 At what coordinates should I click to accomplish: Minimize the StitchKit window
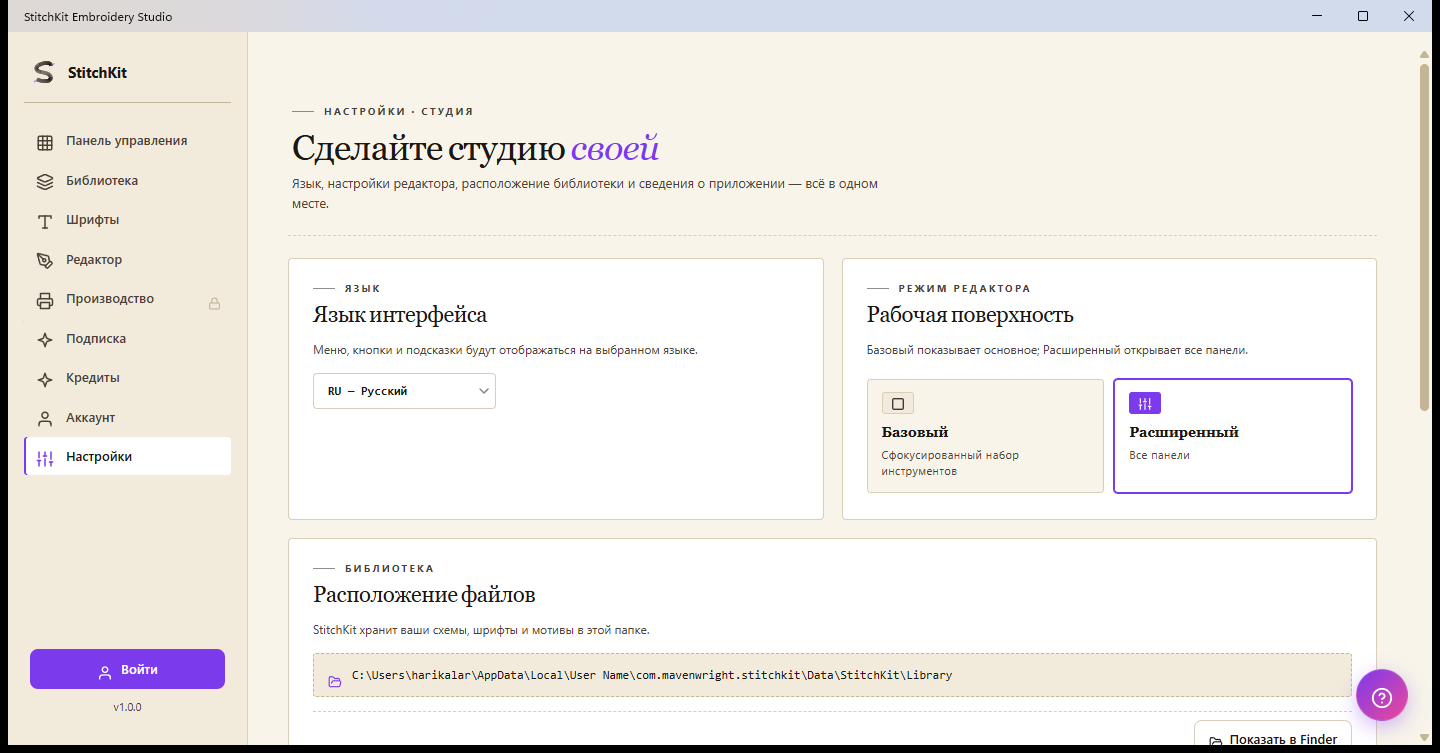click(x=1317, y=16)
